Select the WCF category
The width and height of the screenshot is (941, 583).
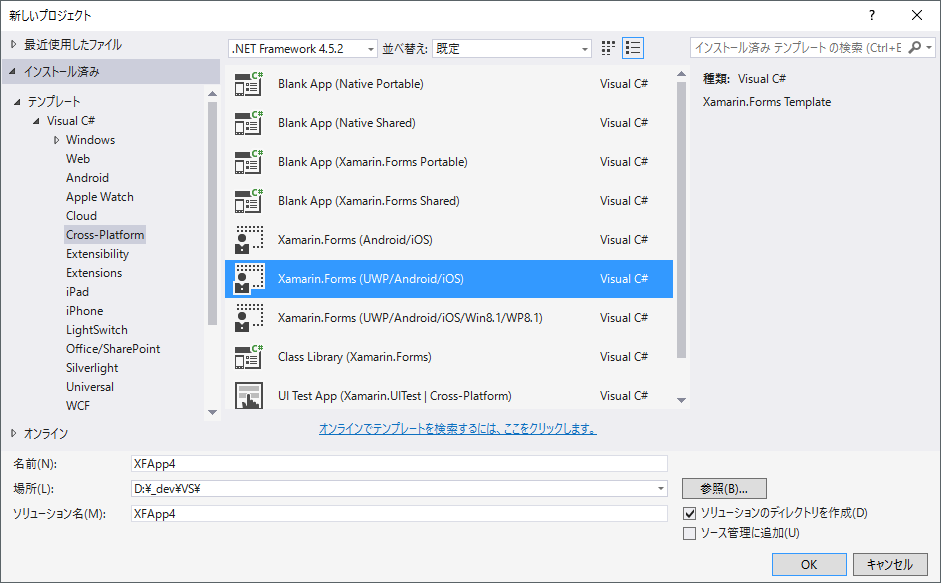tap(78, 406)
